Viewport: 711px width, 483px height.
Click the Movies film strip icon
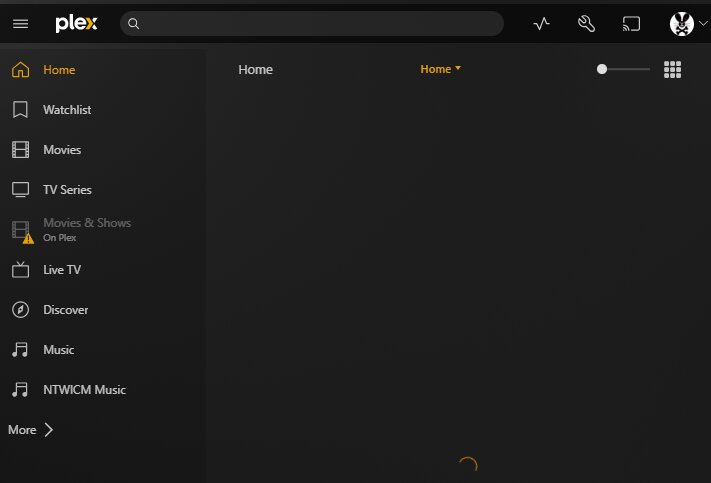click(x=20, y=150)
